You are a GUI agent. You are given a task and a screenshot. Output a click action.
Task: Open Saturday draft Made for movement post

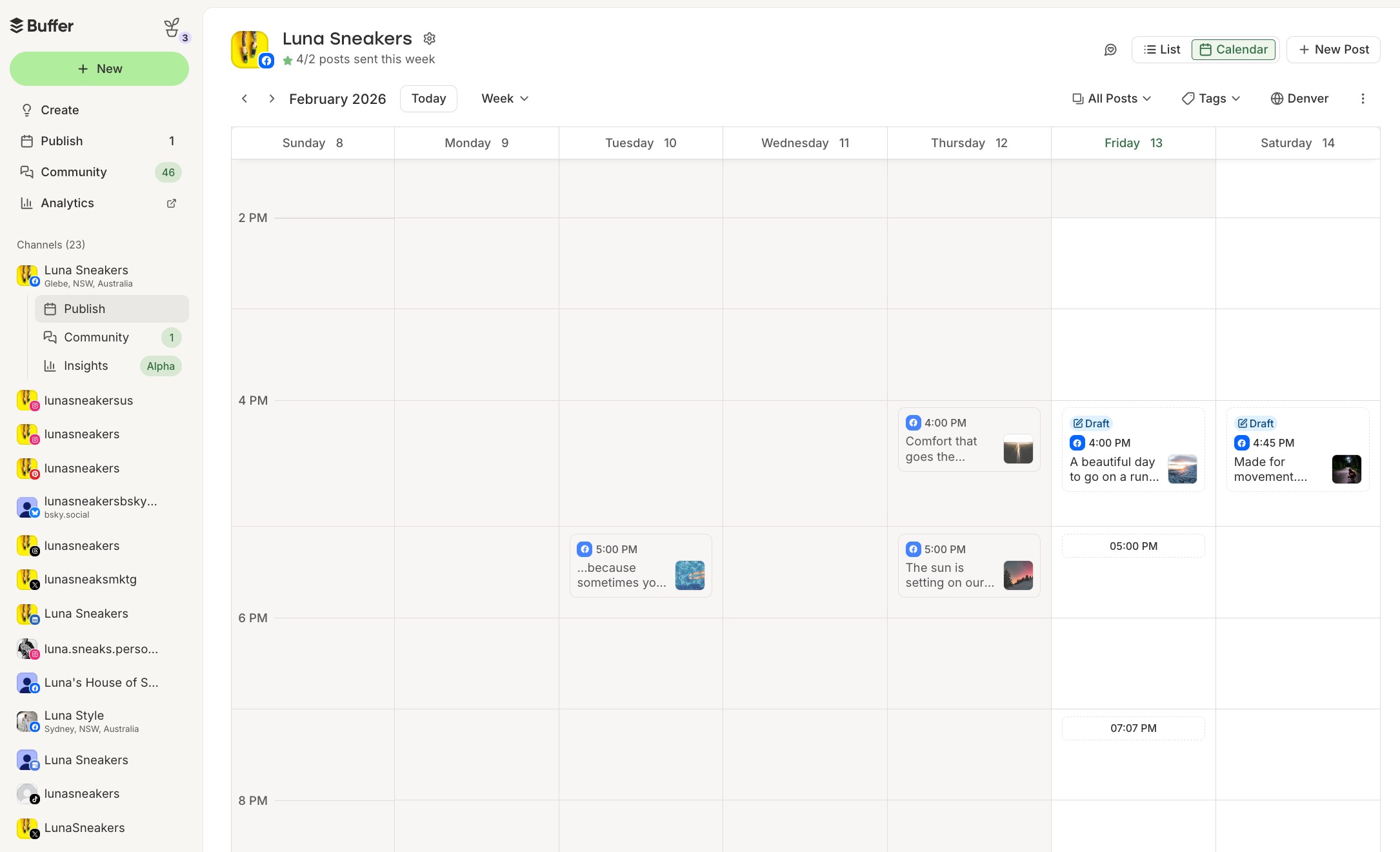(1297, 450)
